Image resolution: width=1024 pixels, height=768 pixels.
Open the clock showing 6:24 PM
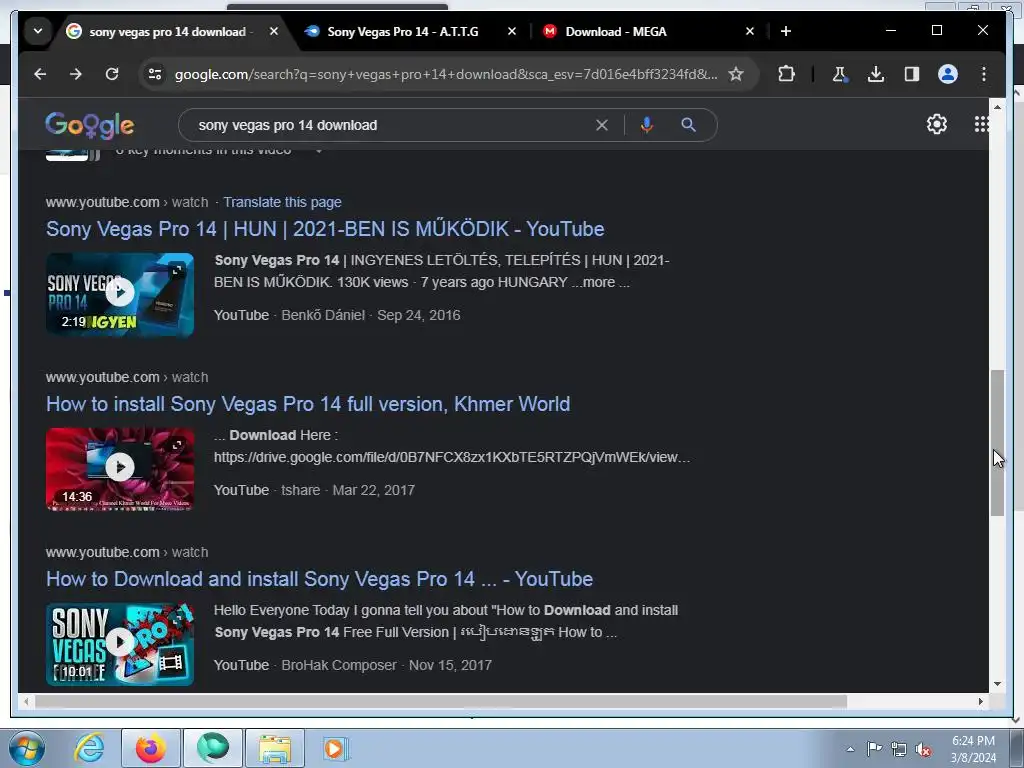tap(973, 749)
